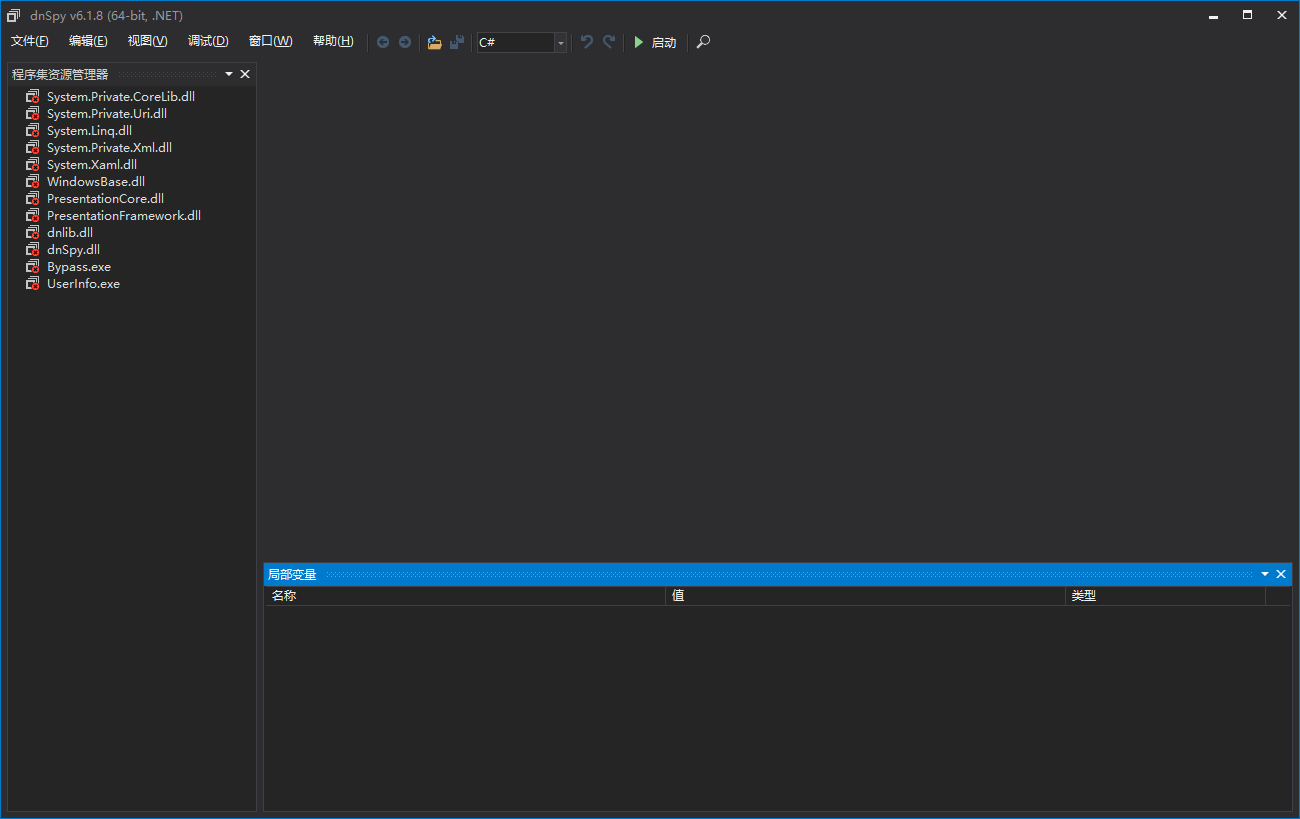Close the 局部变量 panel
1300x819 pixels.
[x=1281, y=574]
